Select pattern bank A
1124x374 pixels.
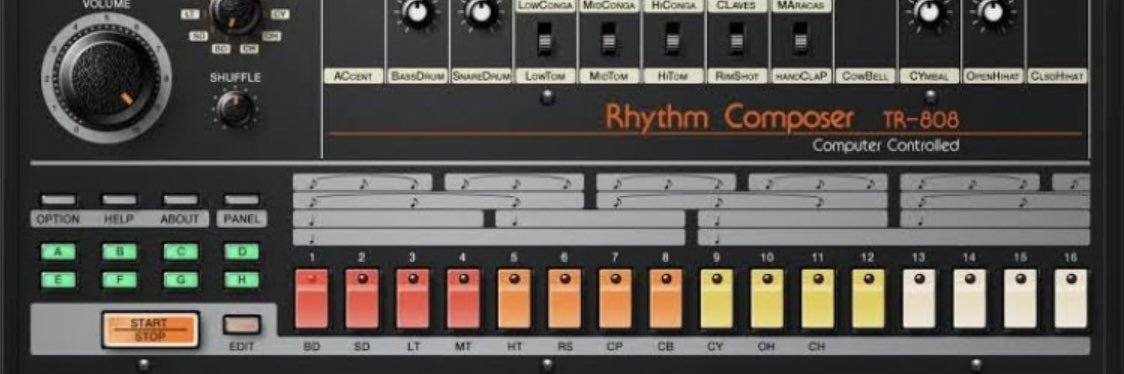(58, 251)
